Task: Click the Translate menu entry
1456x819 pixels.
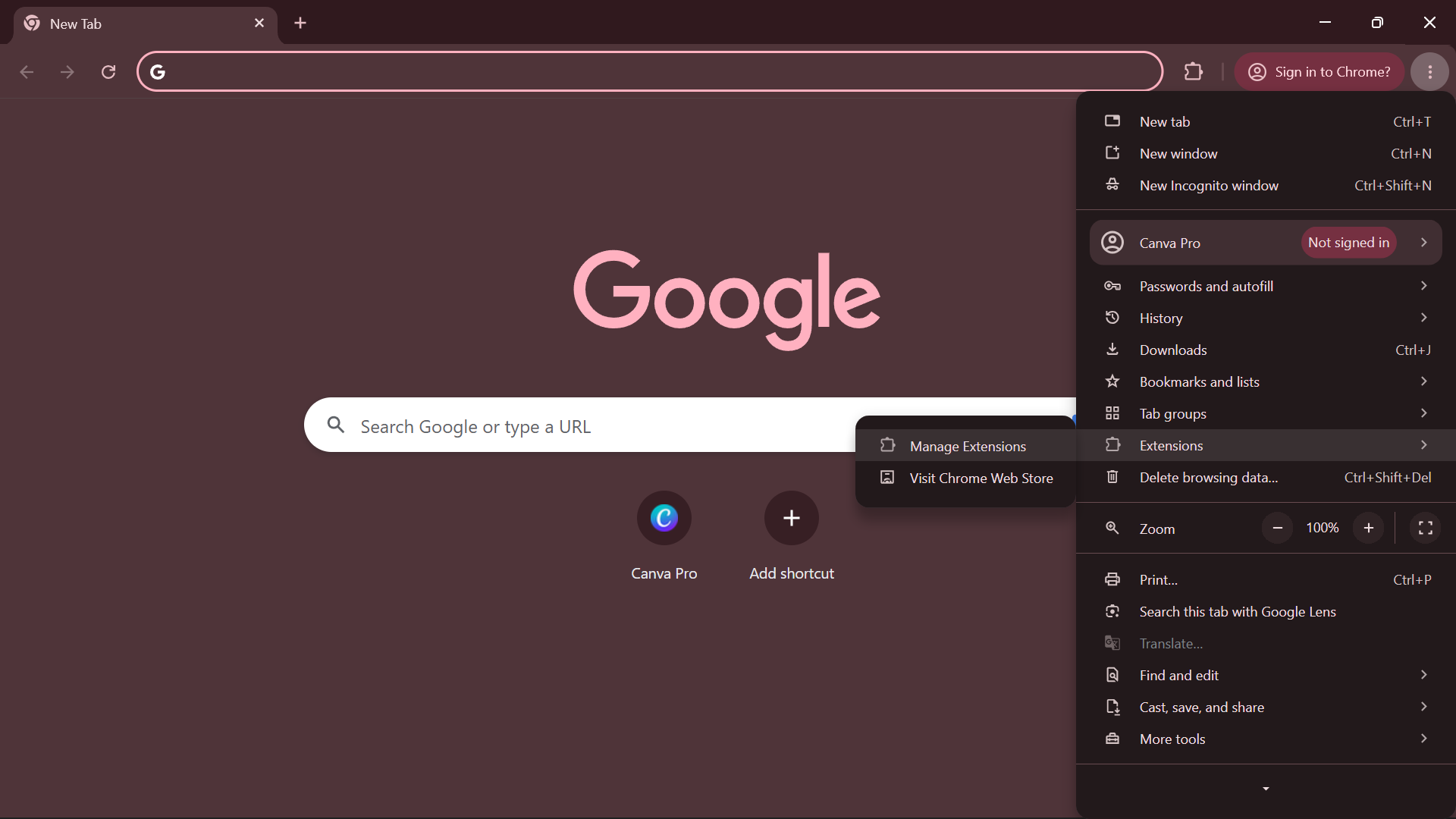Action: (1266, 643)
